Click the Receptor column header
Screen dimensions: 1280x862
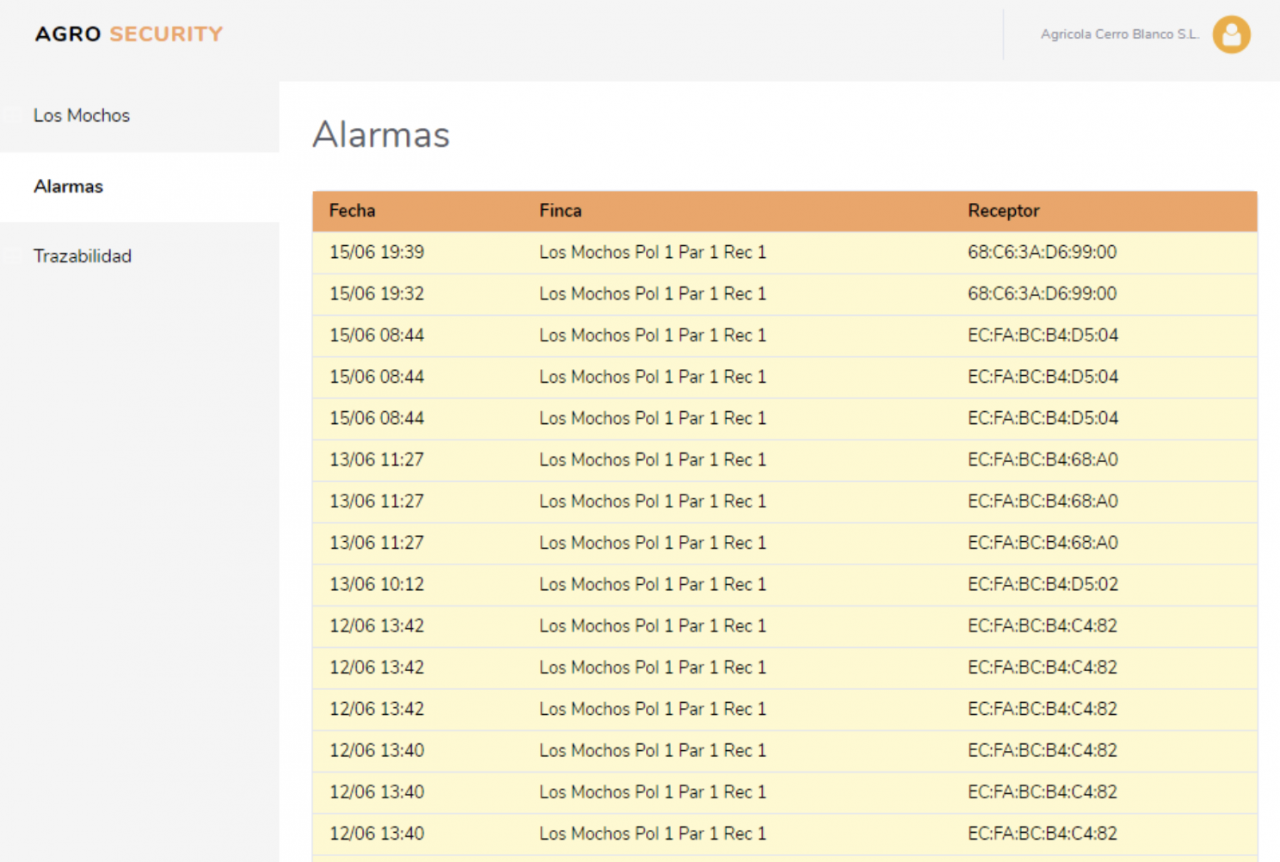pyautogui.click(x=1003, y=211)
